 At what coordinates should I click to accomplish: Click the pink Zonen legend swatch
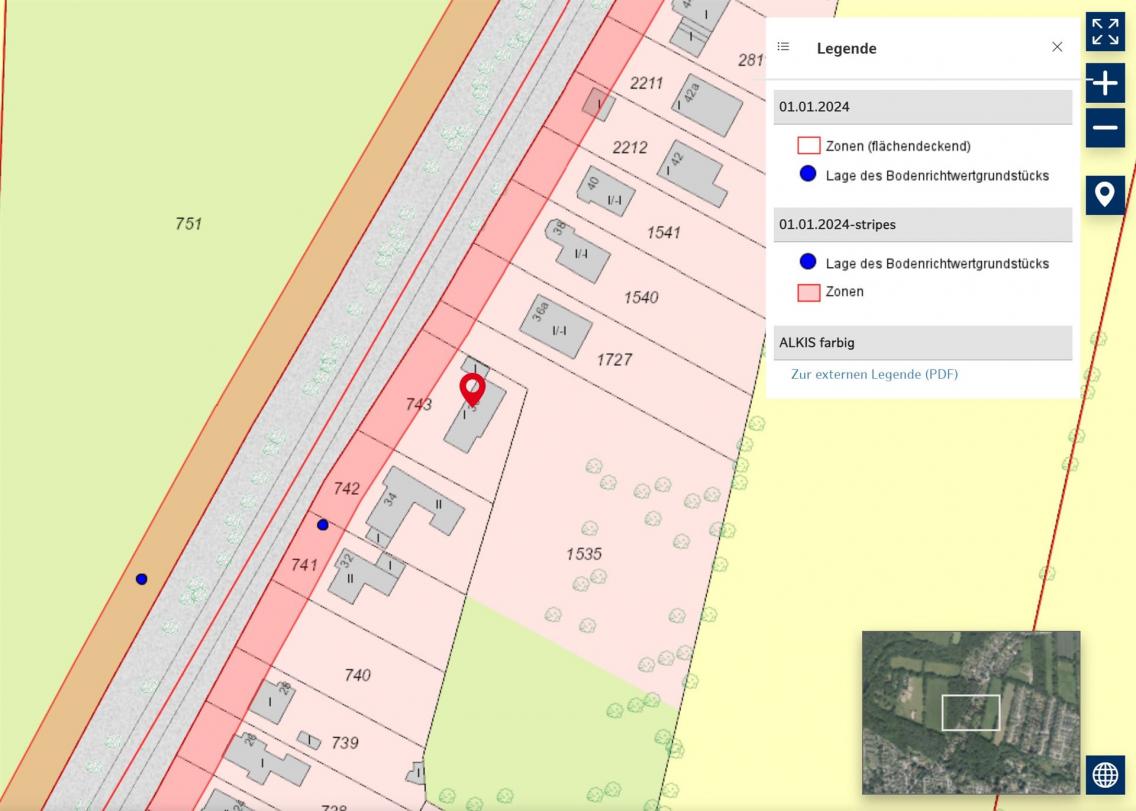point(808,292)
